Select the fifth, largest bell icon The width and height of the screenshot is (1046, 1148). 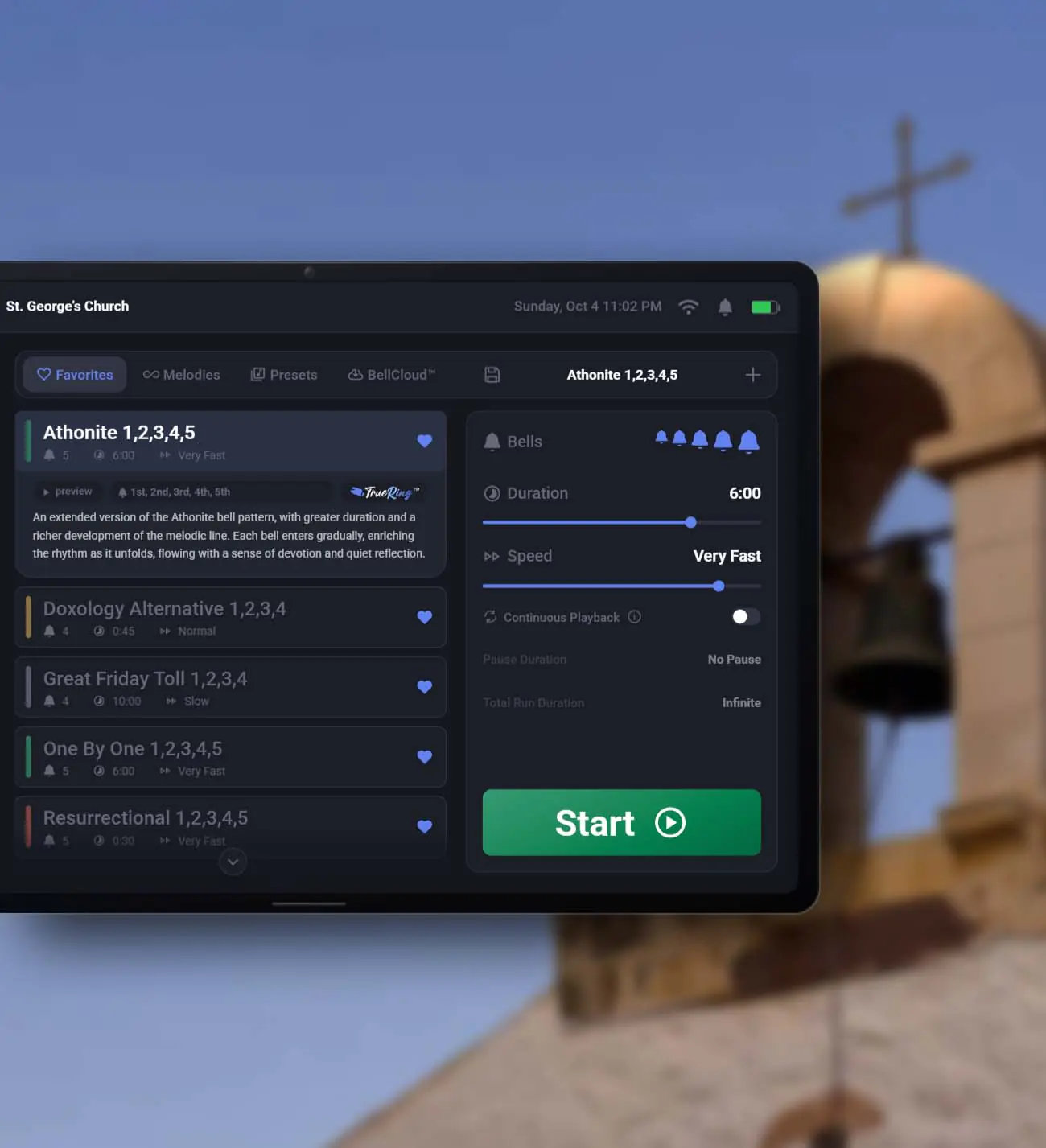point(749,441)
